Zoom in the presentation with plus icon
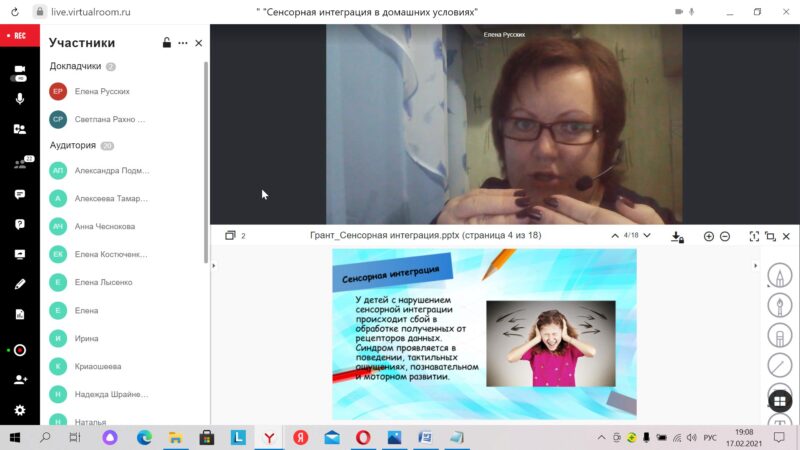The width and height of the screenshot is (800, 450). 708,236
